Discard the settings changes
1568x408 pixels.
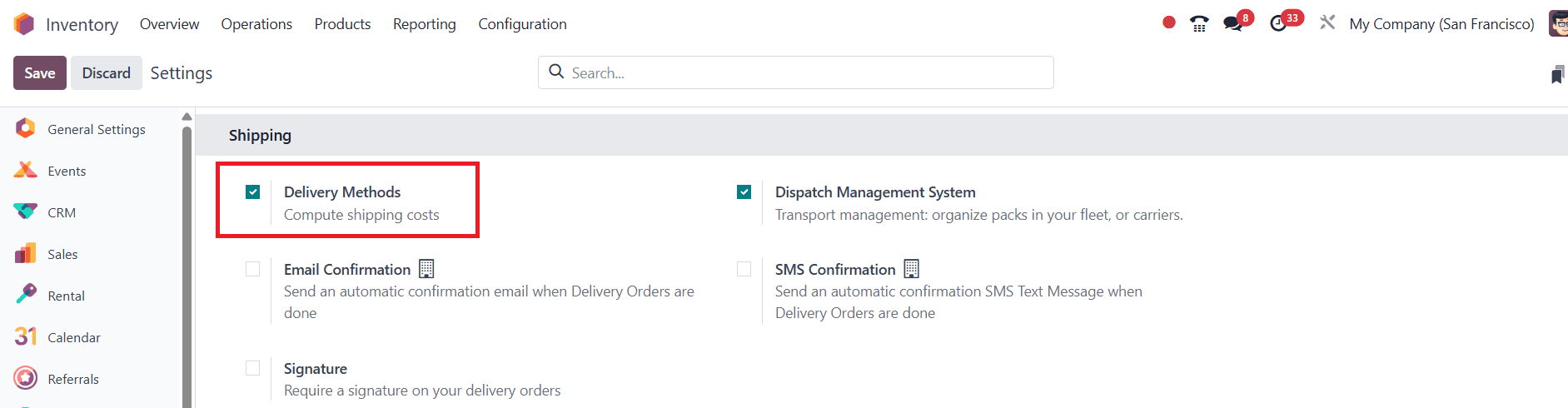click(107, 73)
